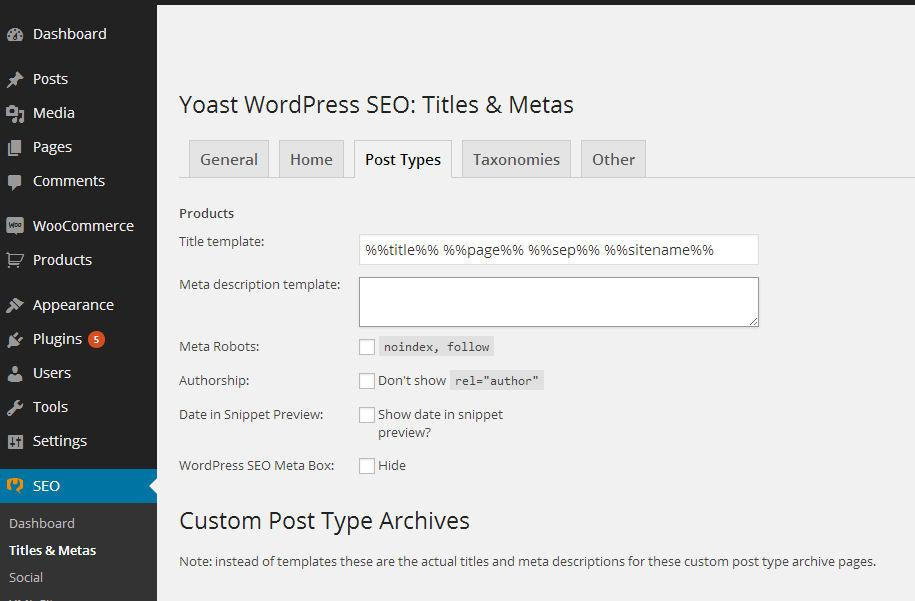Click the Meta description template textarea

pyautogui.click(x=558, y=302)
